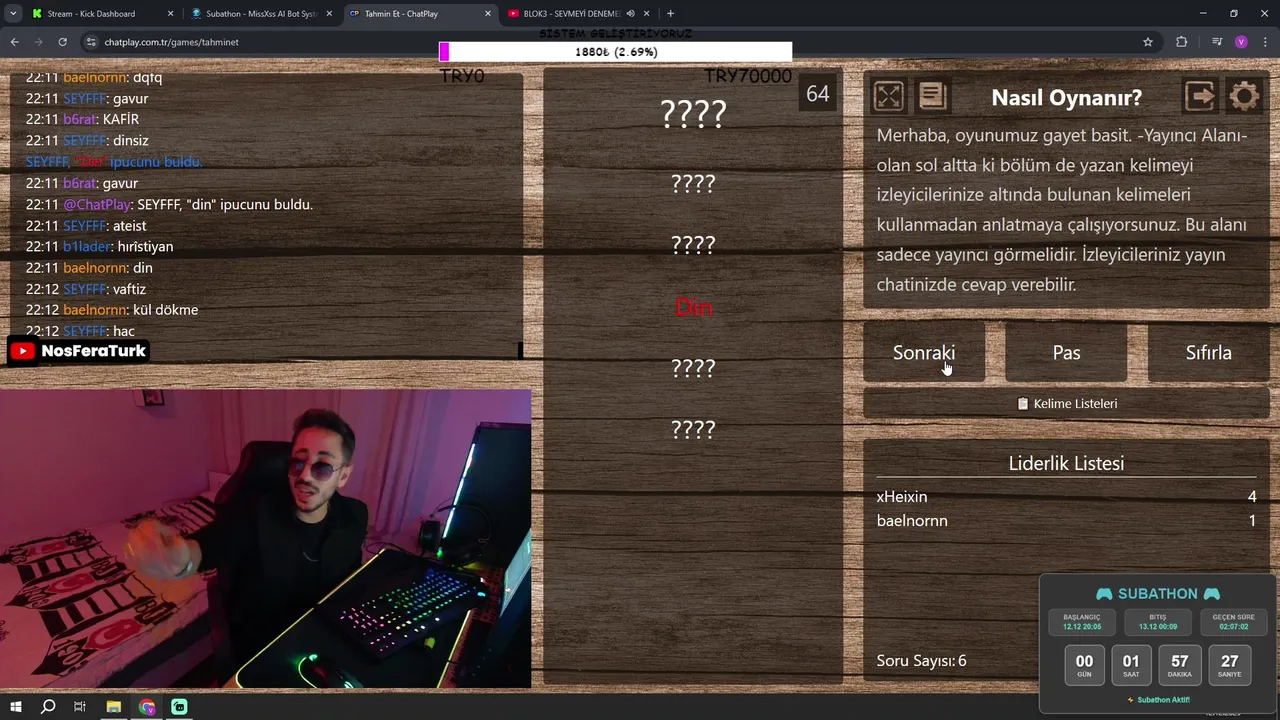Close the Subathon - MissXss tab
This screenshot has height=720, width=1280.
[x=329, y=14]
